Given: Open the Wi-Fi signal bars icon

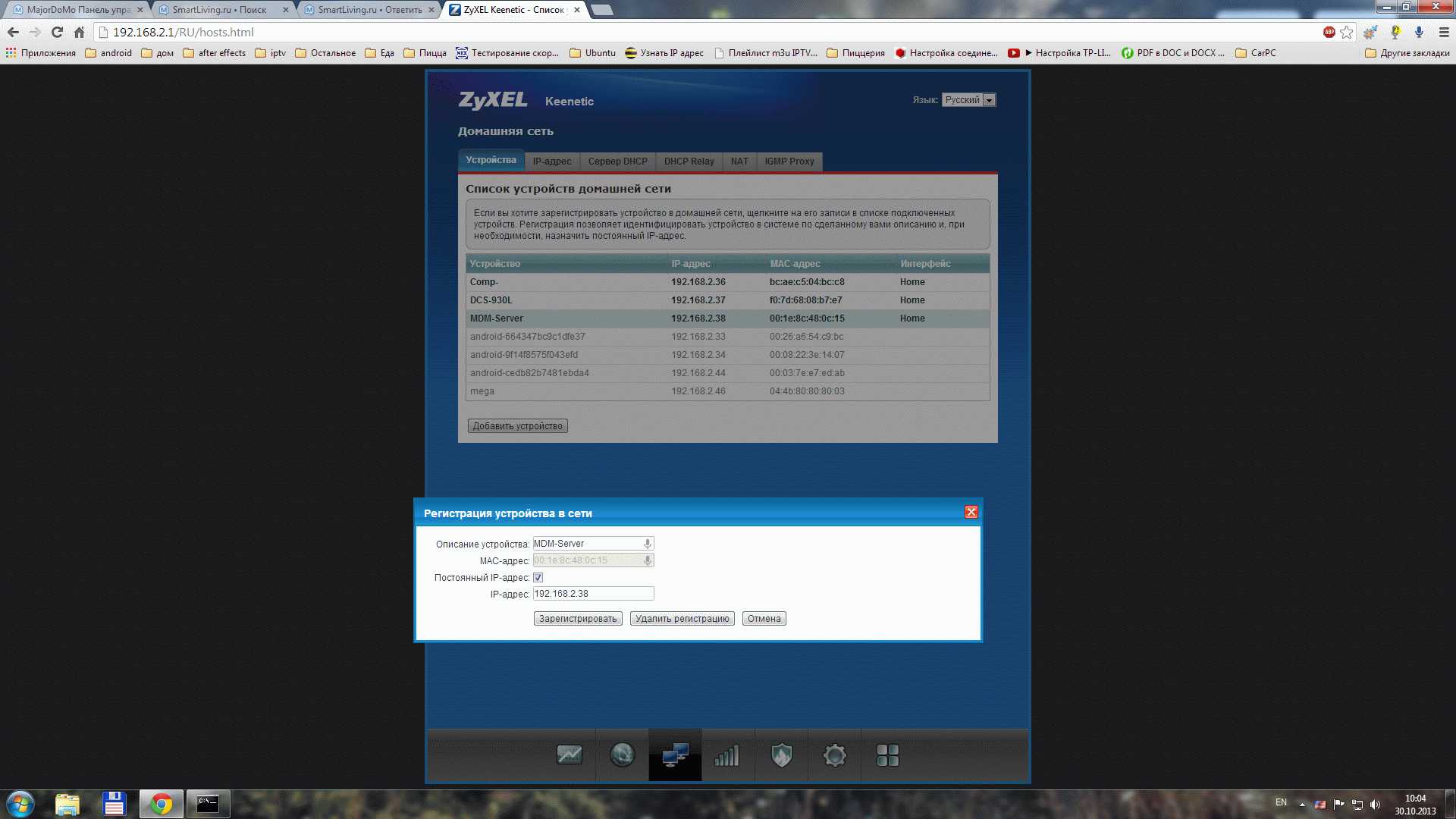Looking at the screenshot, I should pyautogui.click(x=726, y=755).
